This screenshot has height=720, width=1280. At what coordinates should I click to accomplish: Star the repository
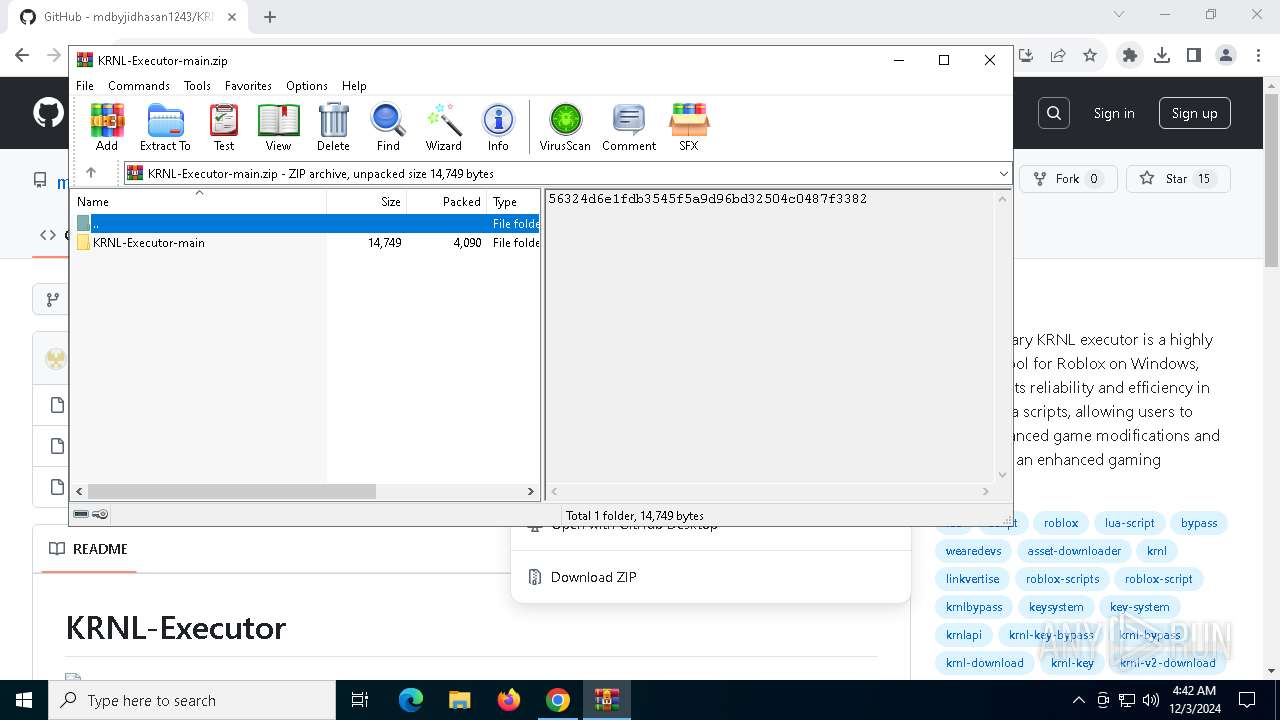[x=1178, y=179]
